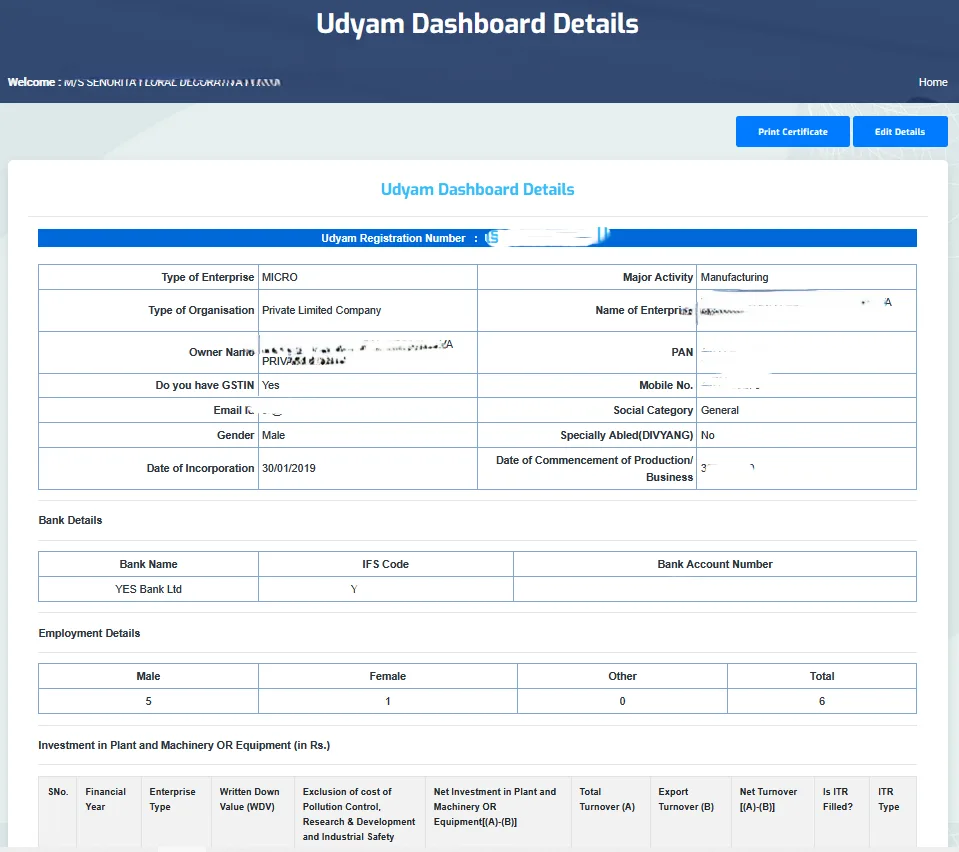Click the Social Category label

tap(653, 410)
